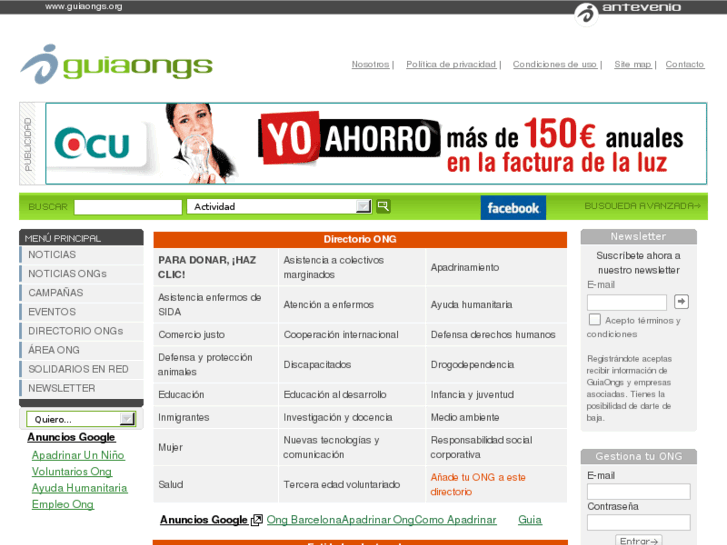Click the Entrar login button
This screenshot has width=727, height=545.
[x=638, y=540]
